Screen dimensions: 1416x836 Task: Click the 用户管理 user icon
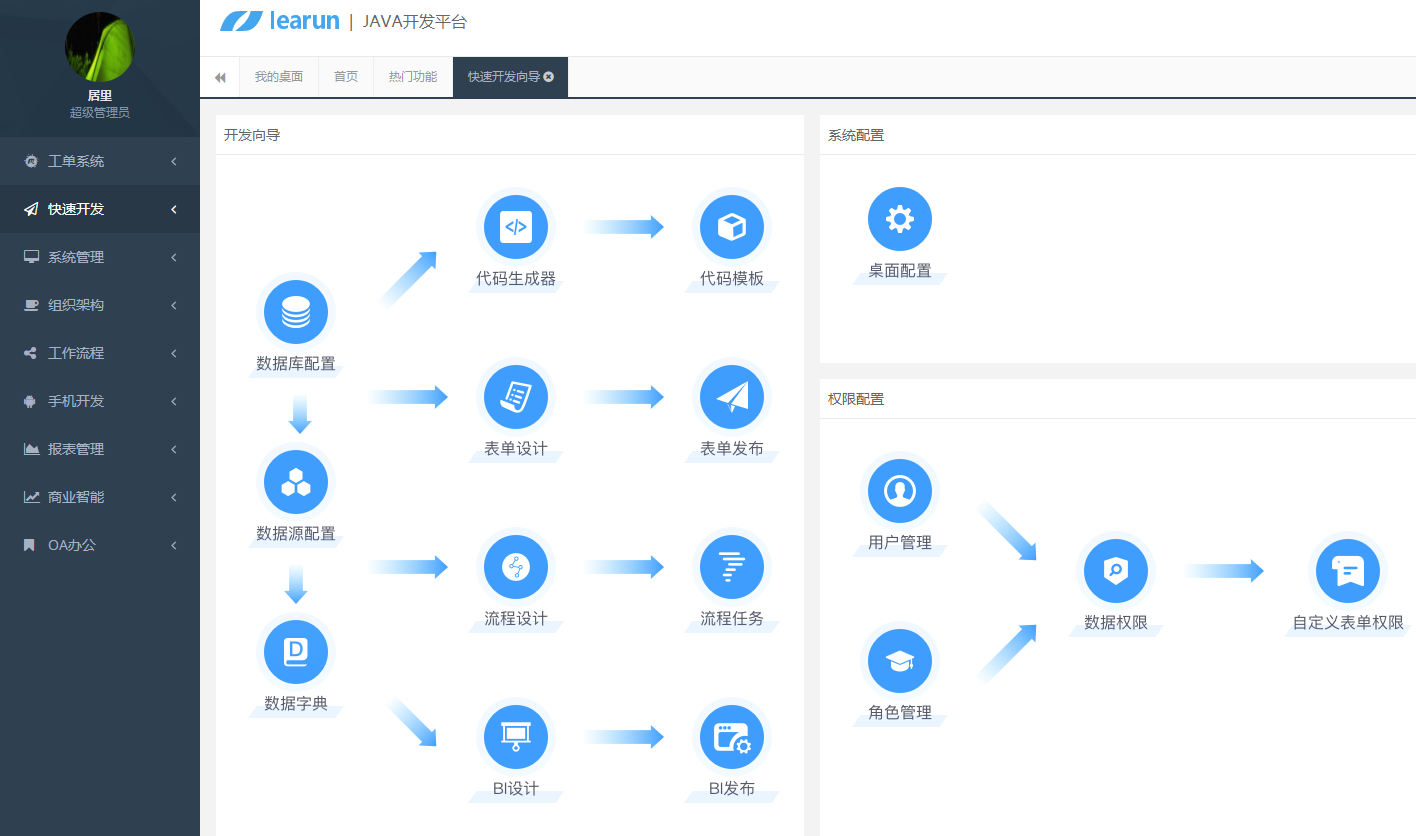[x=900, y=491]
